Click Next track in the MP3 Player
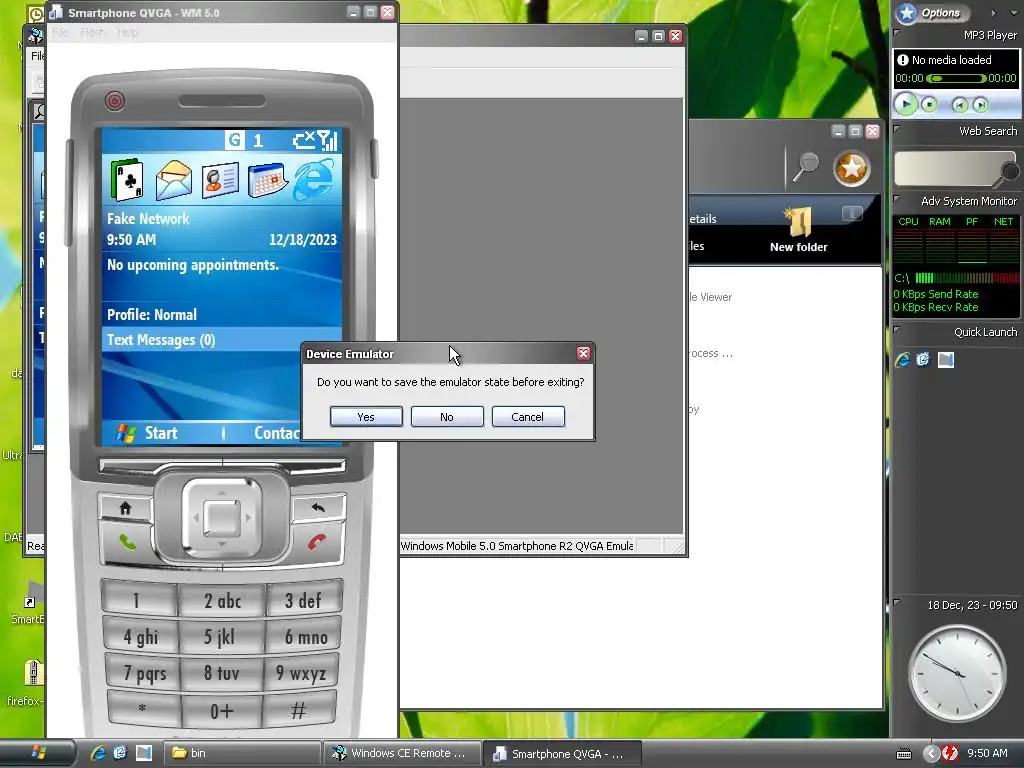Screen dimensions: 1024x768 pyautogui.click(x=980, y=104)
